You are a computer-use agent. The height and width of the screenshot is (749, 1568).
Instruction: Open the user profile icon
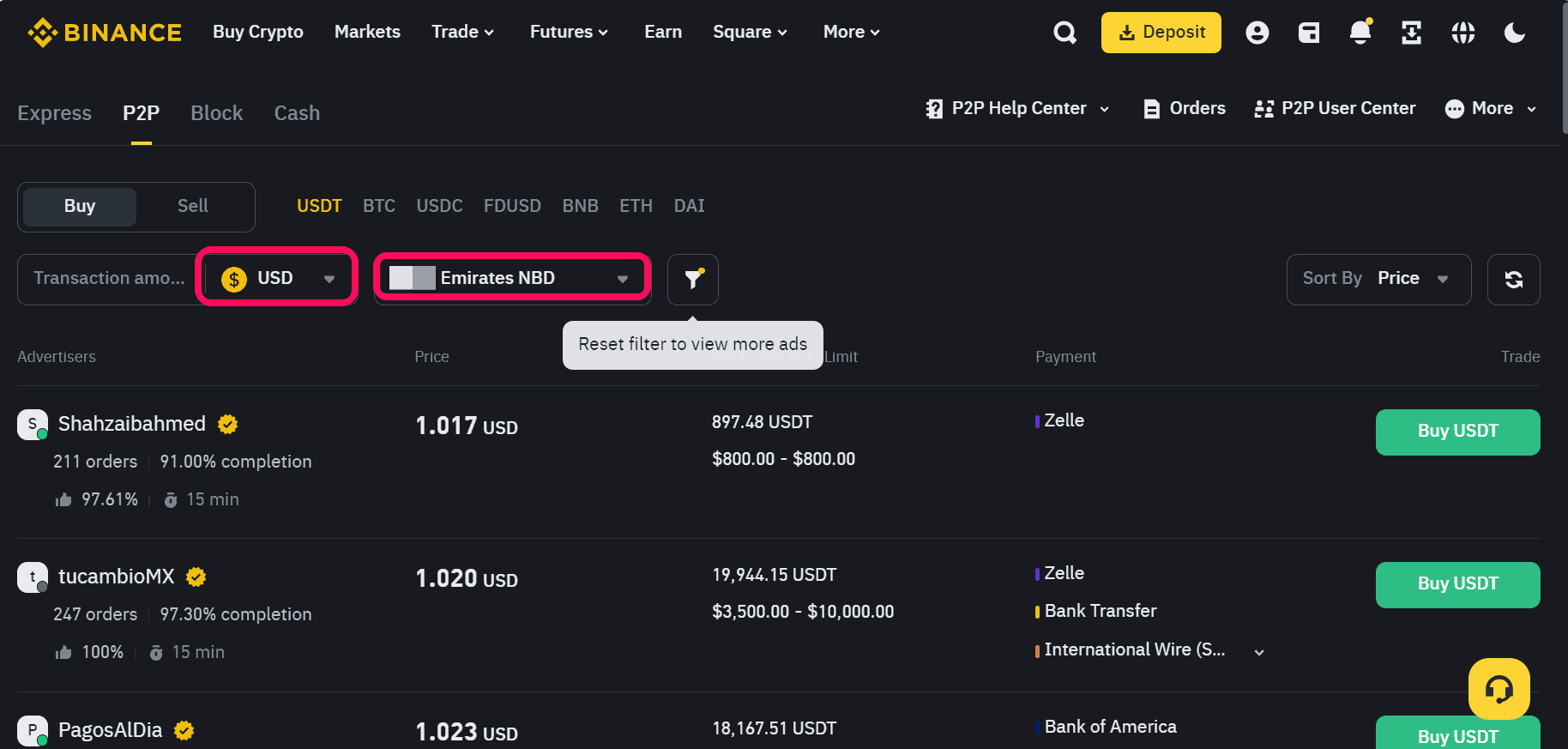[1257, 33]
